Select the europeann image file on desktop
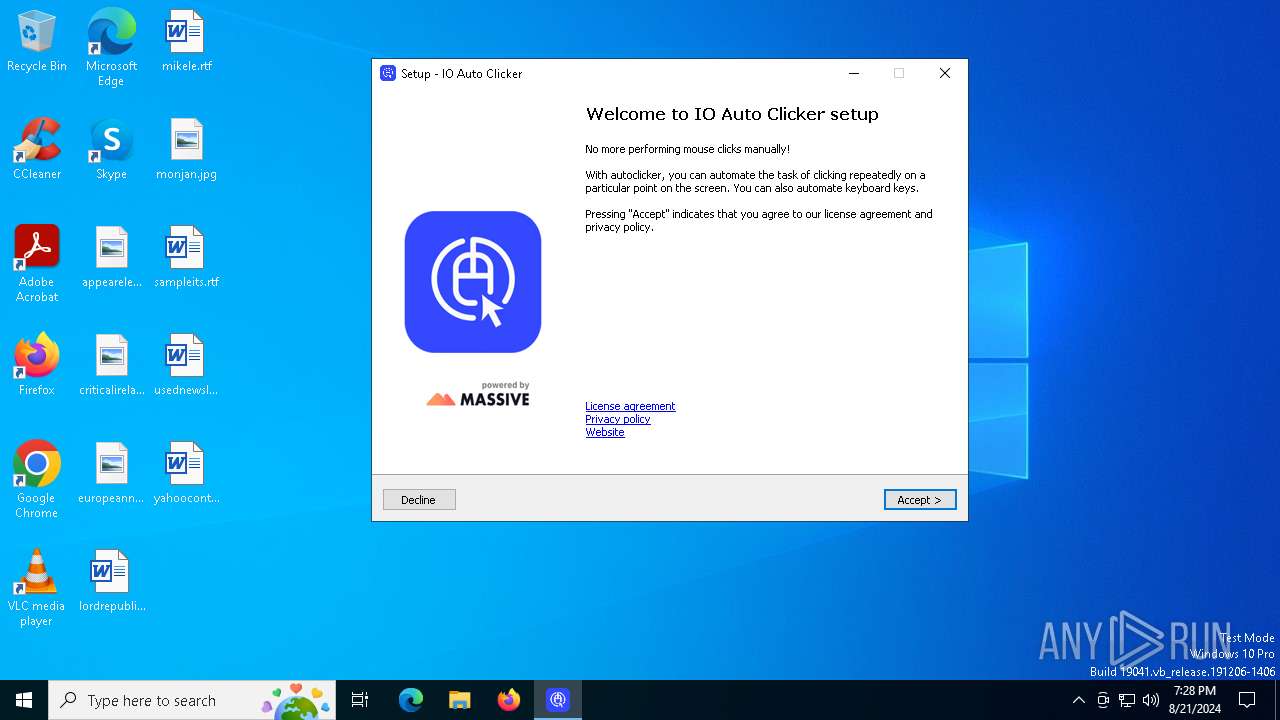The width and height of the screenshot is (1280, 720). [x=111, y=474]
